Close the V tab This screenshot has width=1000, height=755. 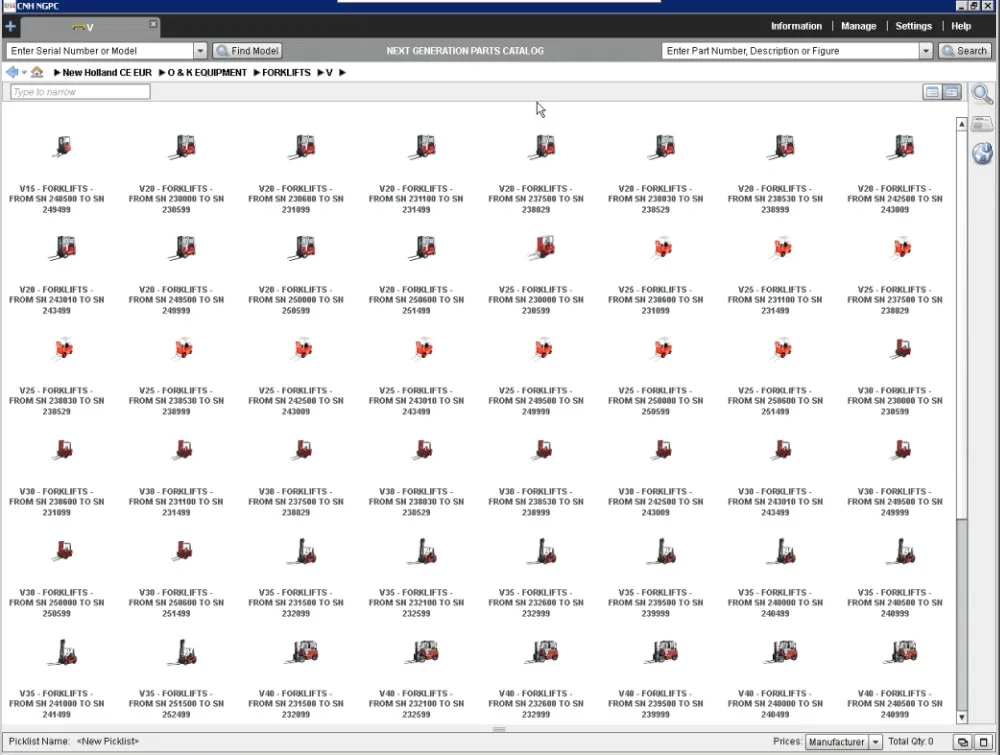153,24
